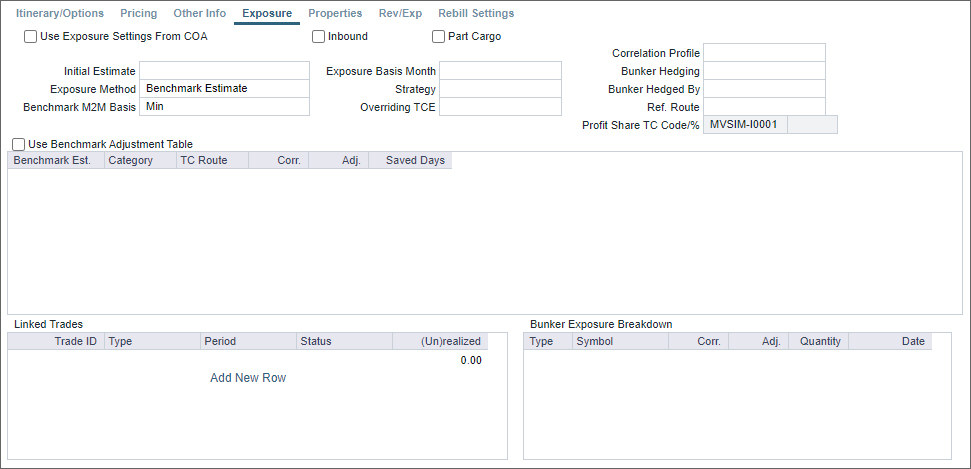Open the Exposure Method field
Viewport: 971px width, 469px height.
(224, 89)
